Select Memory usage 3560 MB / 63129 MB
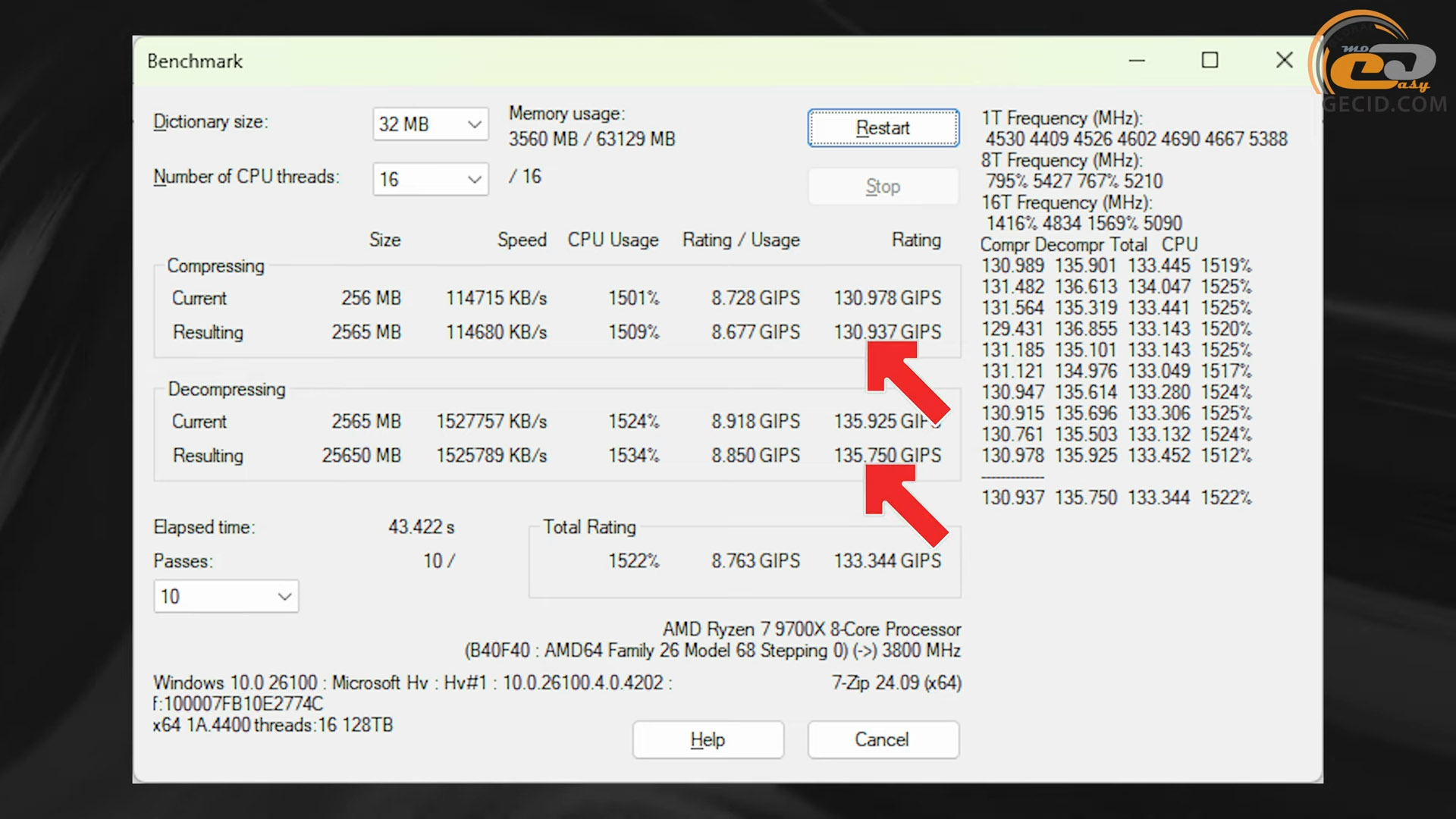 [x=591, y=139]
